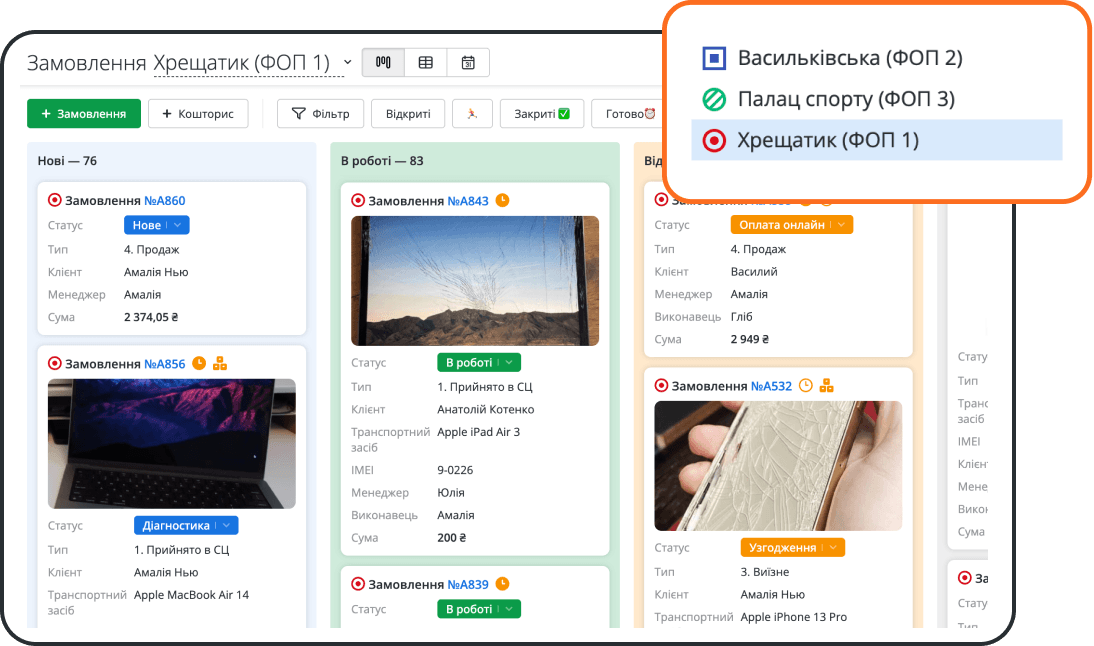Open the Узгодження status dropdown
1094x646 pixels.
792,547
